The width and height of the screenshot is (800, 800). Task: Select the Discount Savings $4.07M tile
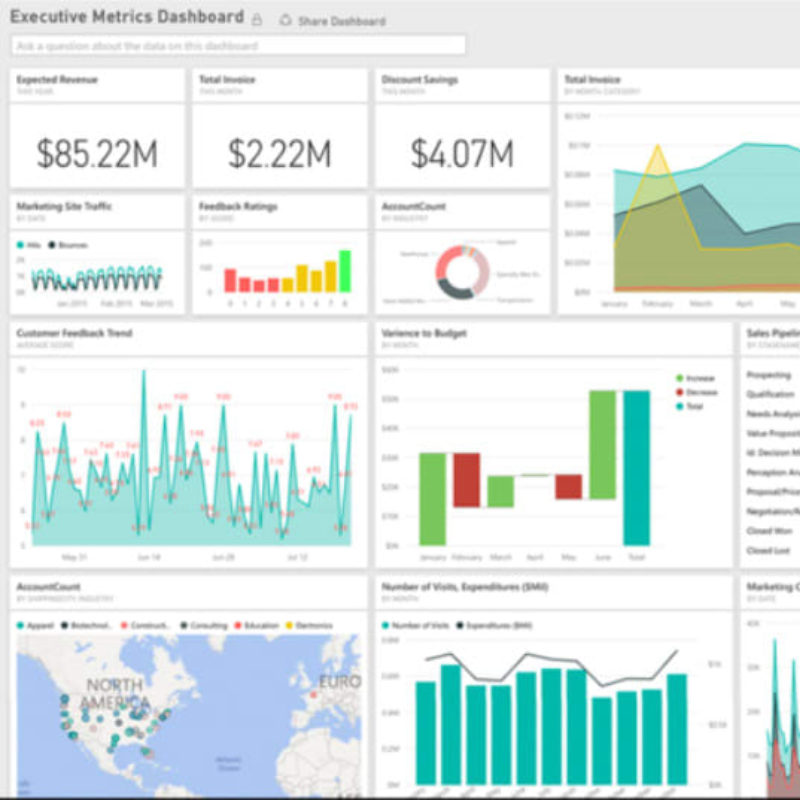pos(462,152)
